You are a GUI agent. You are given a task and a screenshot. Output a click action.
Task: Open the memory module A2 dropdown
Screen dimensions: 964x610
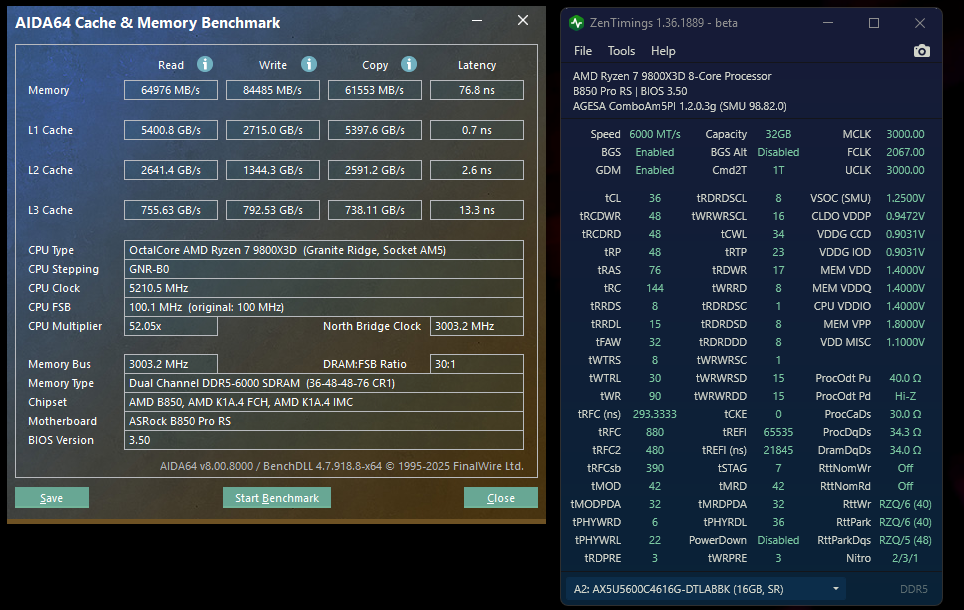[705, 588]
